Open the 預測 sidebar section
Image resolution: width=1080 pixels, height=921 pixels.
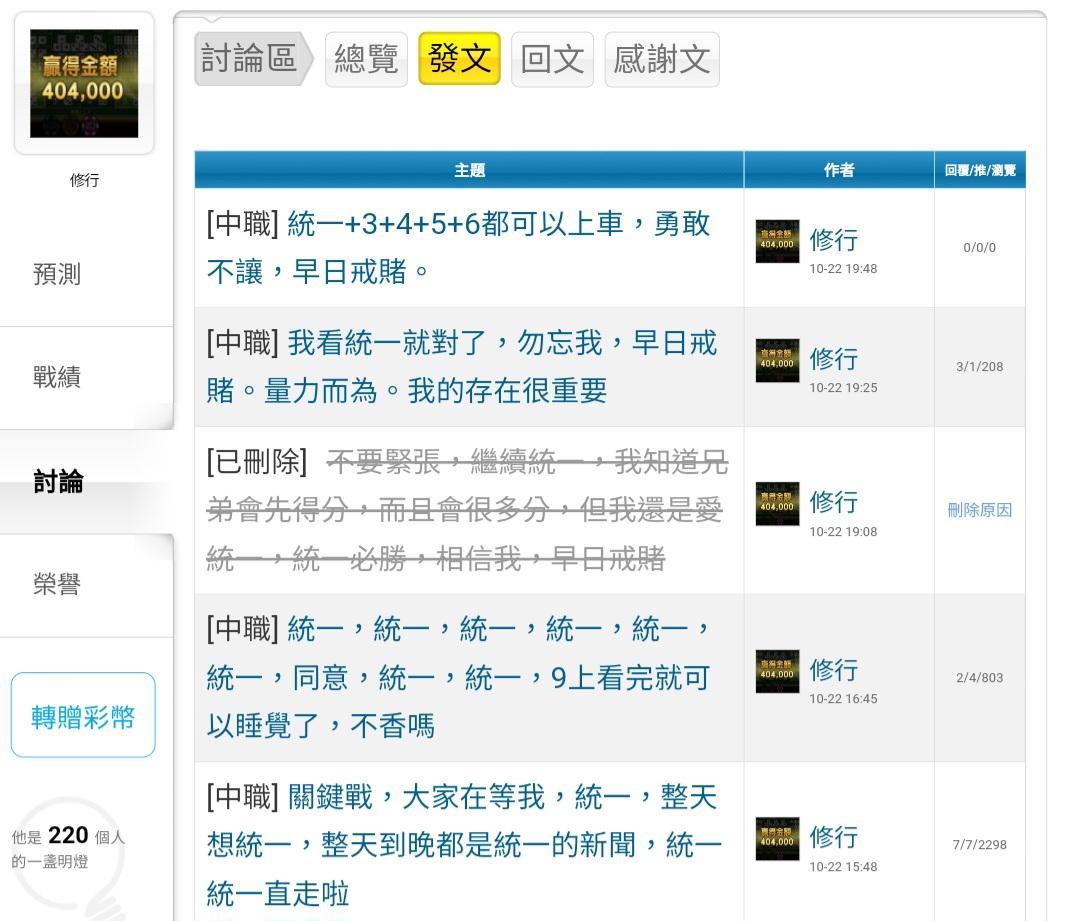pyautogui.click(x=57, y=274)
